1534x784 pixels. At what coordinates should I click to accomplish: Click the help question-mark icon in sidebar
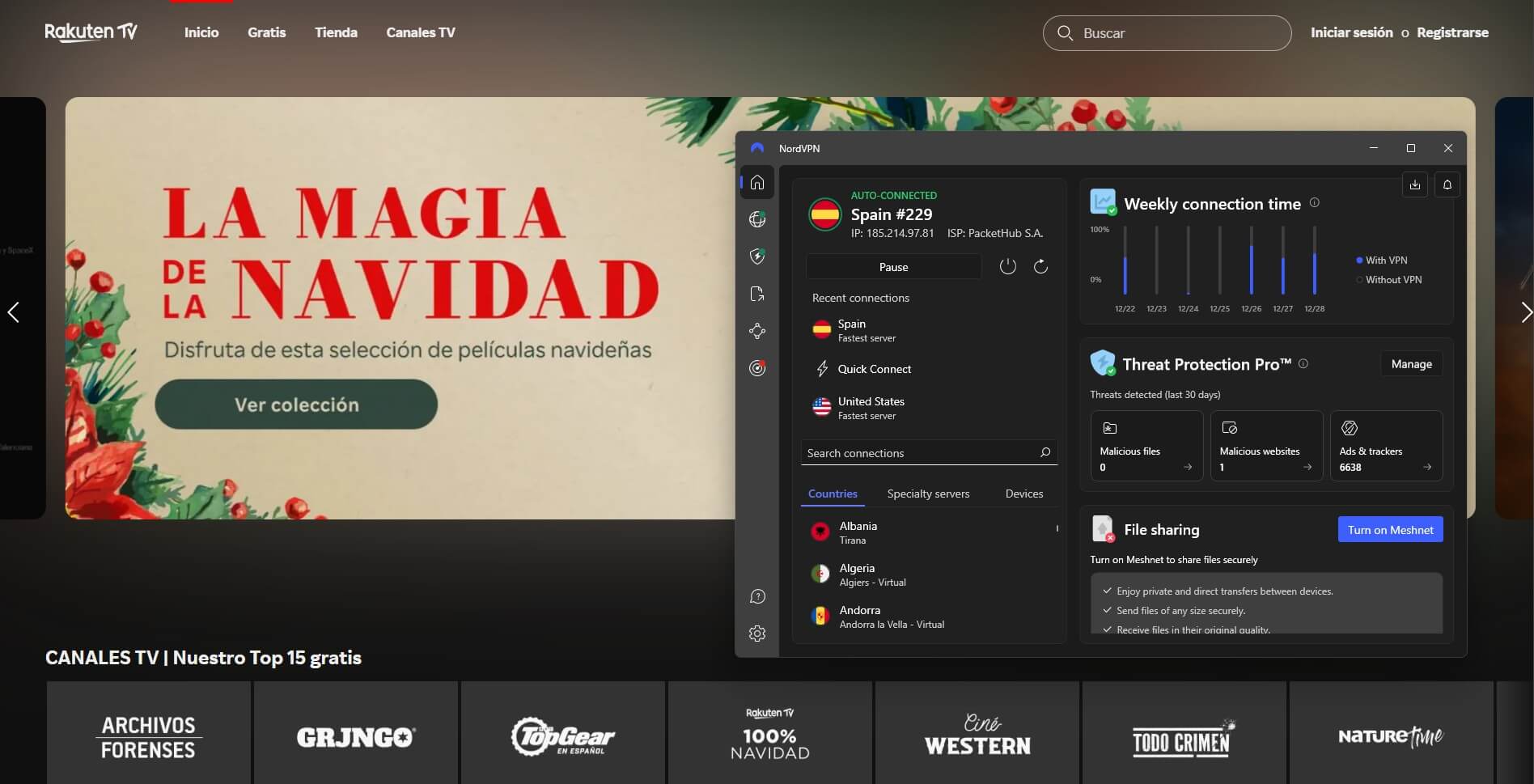[757, 596]
